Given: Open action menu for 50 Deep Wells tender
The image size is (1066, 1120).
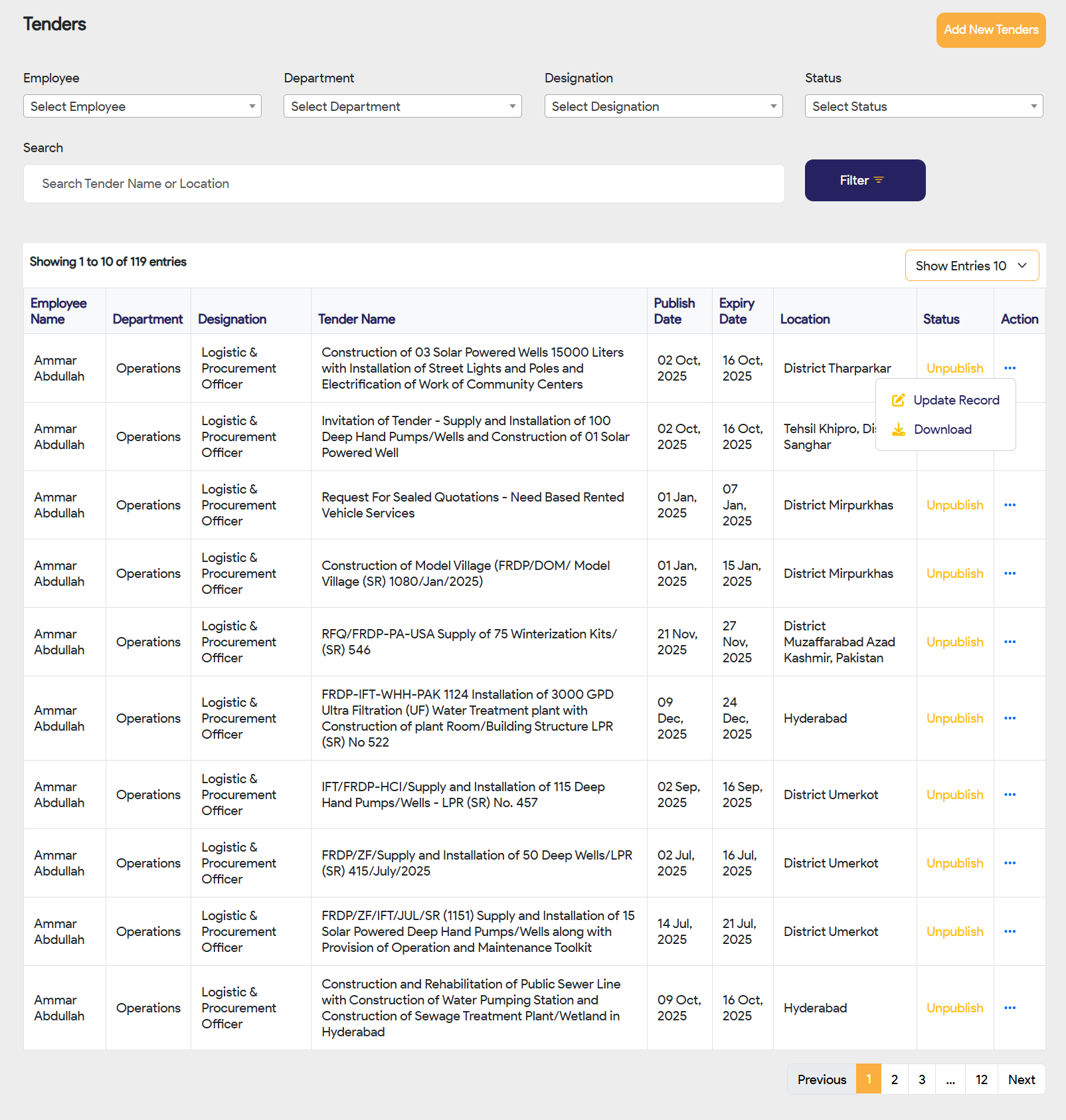Looking at the screenshot, I should tap(1010, 863).
